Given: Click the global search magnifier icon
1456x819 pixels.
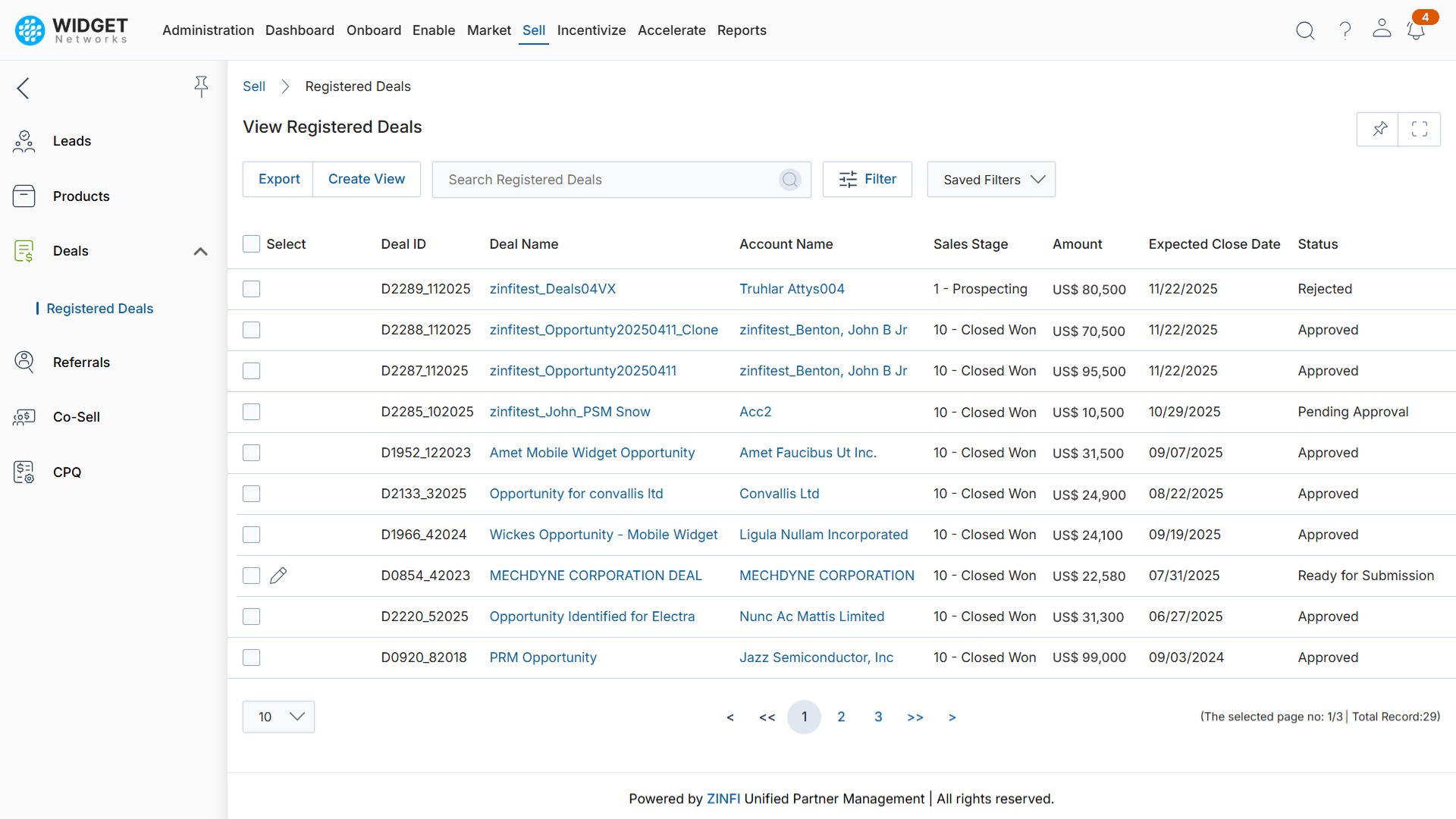Looking at the screenshot, I should click(x=1305, y=30).
